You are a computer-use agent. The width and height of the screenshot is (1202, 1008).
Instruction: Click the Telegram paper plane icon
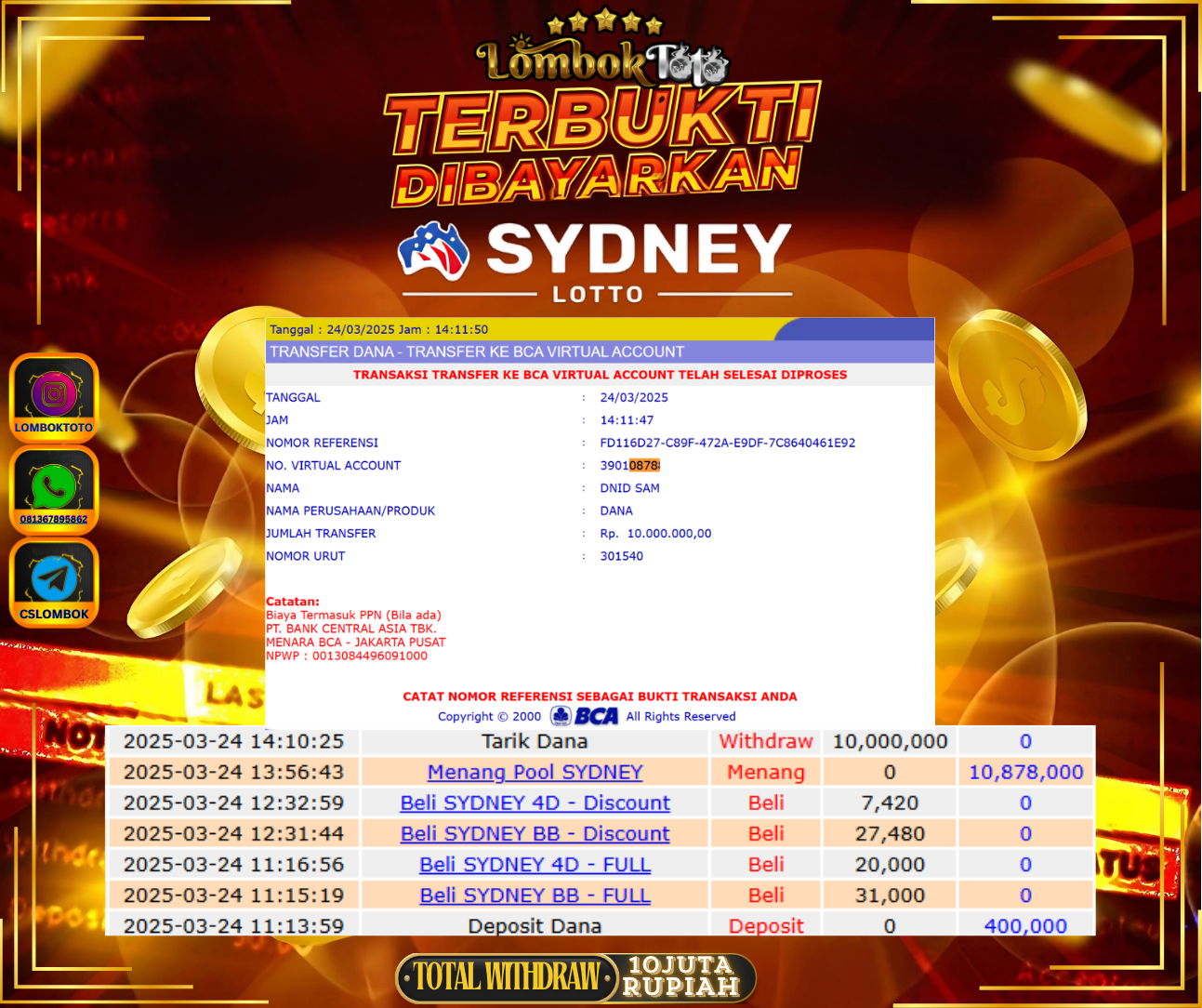54,578
